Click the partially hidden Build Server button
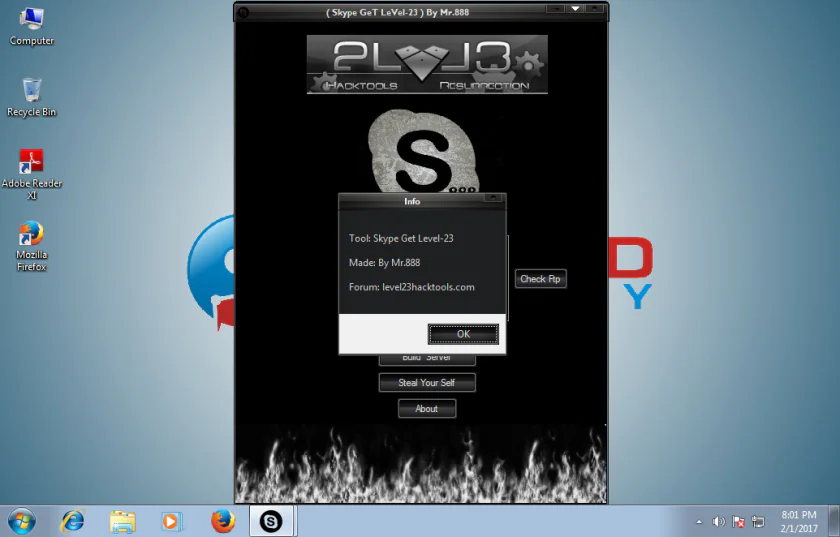Screen dimensions: 840x537 427,360
